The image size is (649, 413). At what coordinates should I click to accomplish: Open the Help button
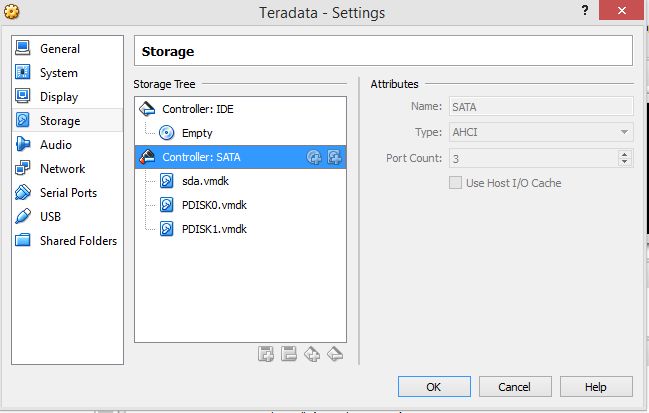coord(596,387)
